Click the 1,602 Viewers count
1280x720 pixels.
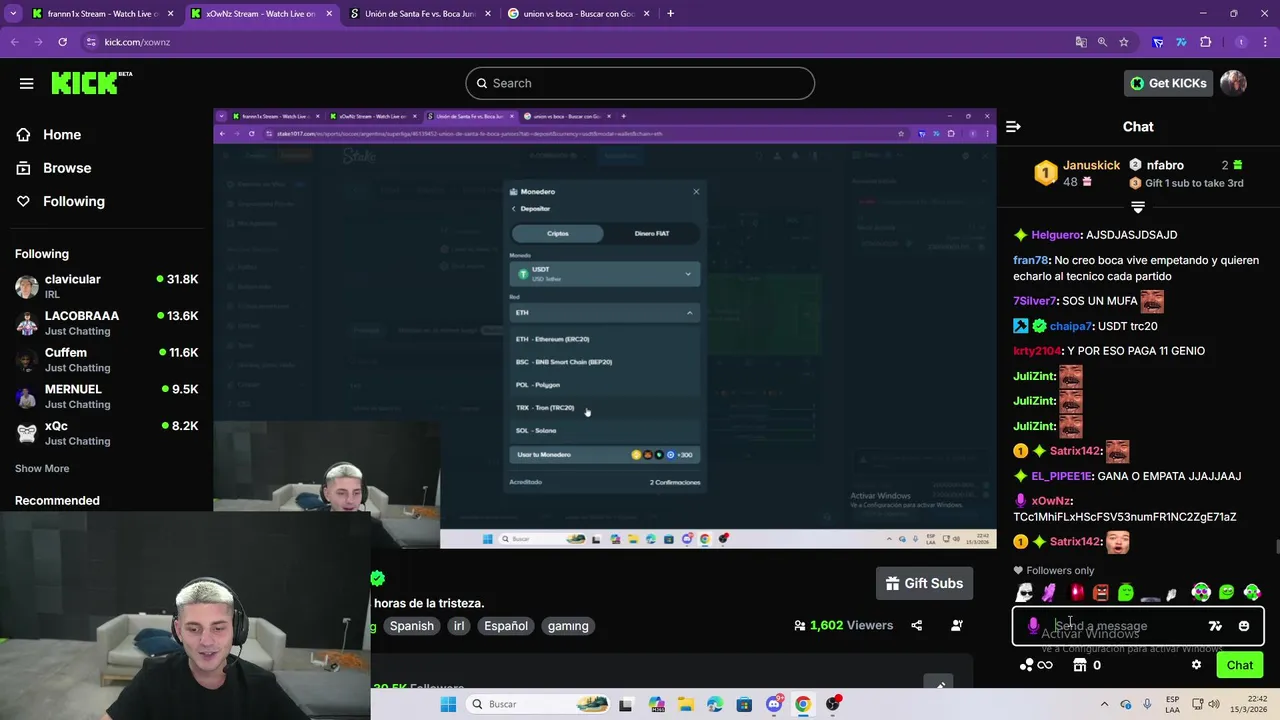pos(843,625)
